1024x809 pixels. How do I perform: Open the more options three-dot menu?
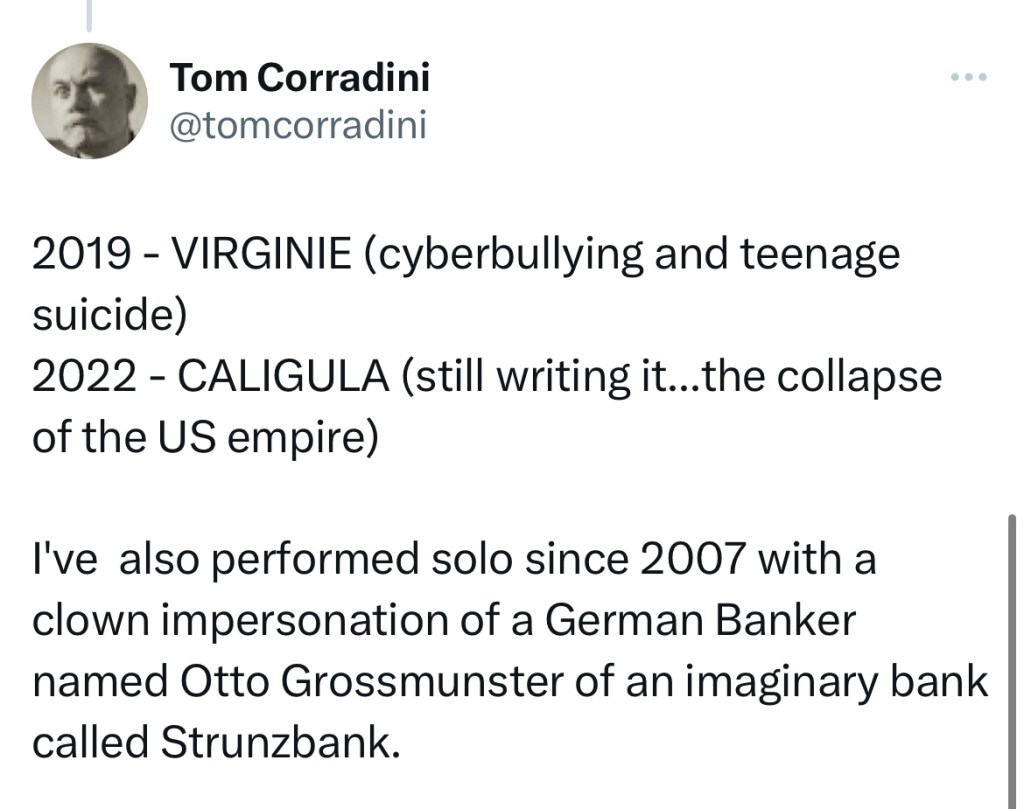[969, 77]
